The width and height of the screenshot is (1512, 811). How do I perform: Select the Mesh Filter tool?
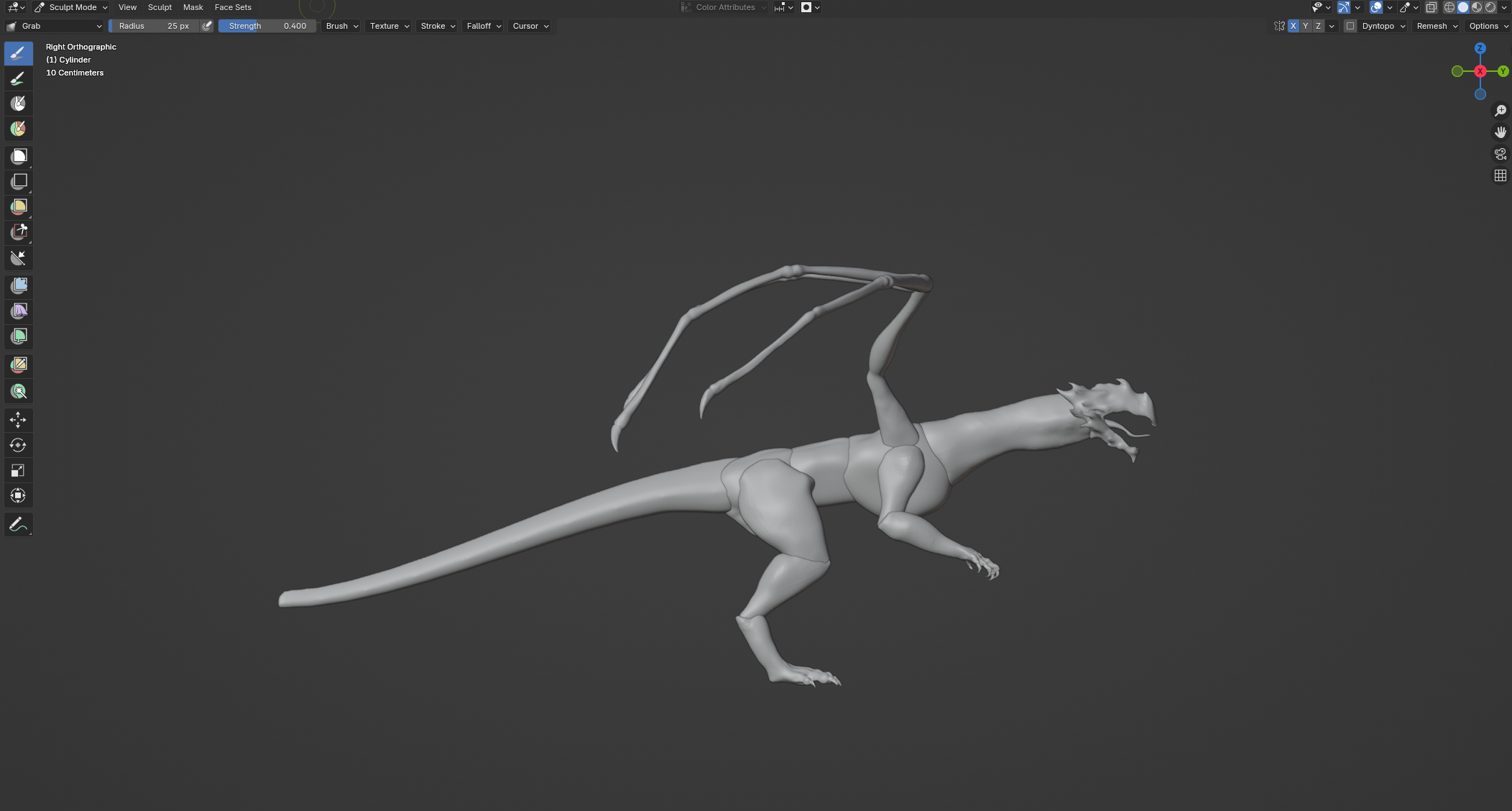(19, 286)
